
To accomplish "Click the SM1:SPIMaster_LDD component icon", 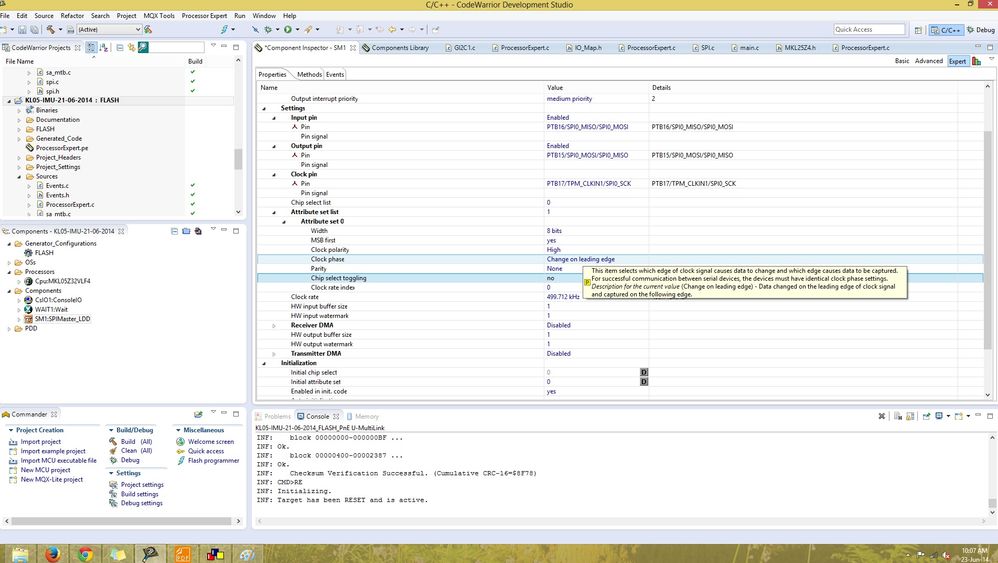I will (28, 319).
